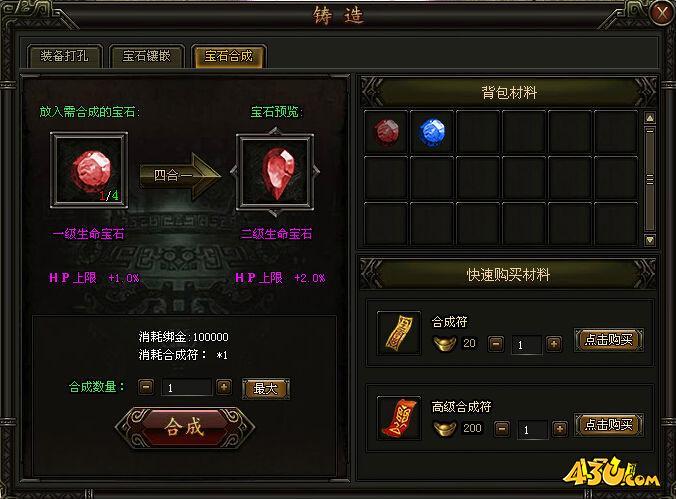Click the backpack scrollbar down arrow

[650, 240]
